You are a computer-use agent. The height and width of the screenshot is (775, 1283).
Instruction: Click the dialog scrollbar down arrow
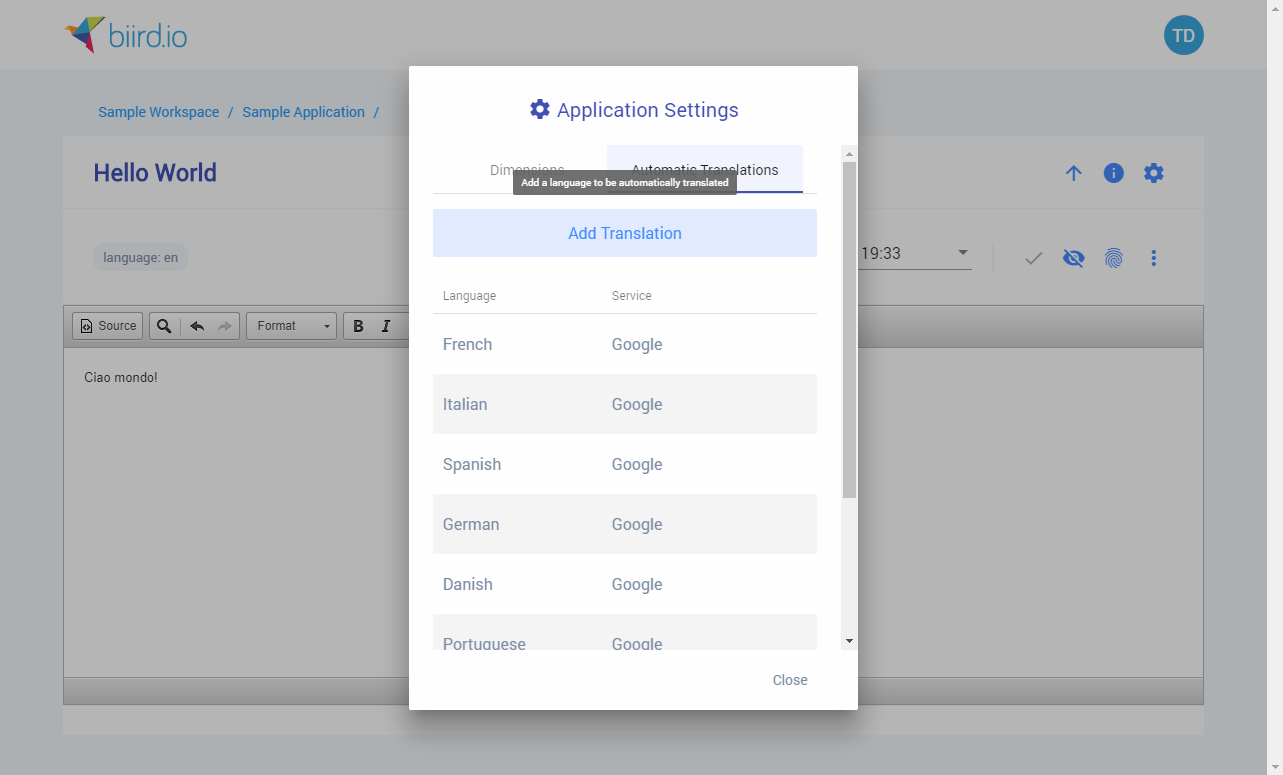(x=849, y=641)
